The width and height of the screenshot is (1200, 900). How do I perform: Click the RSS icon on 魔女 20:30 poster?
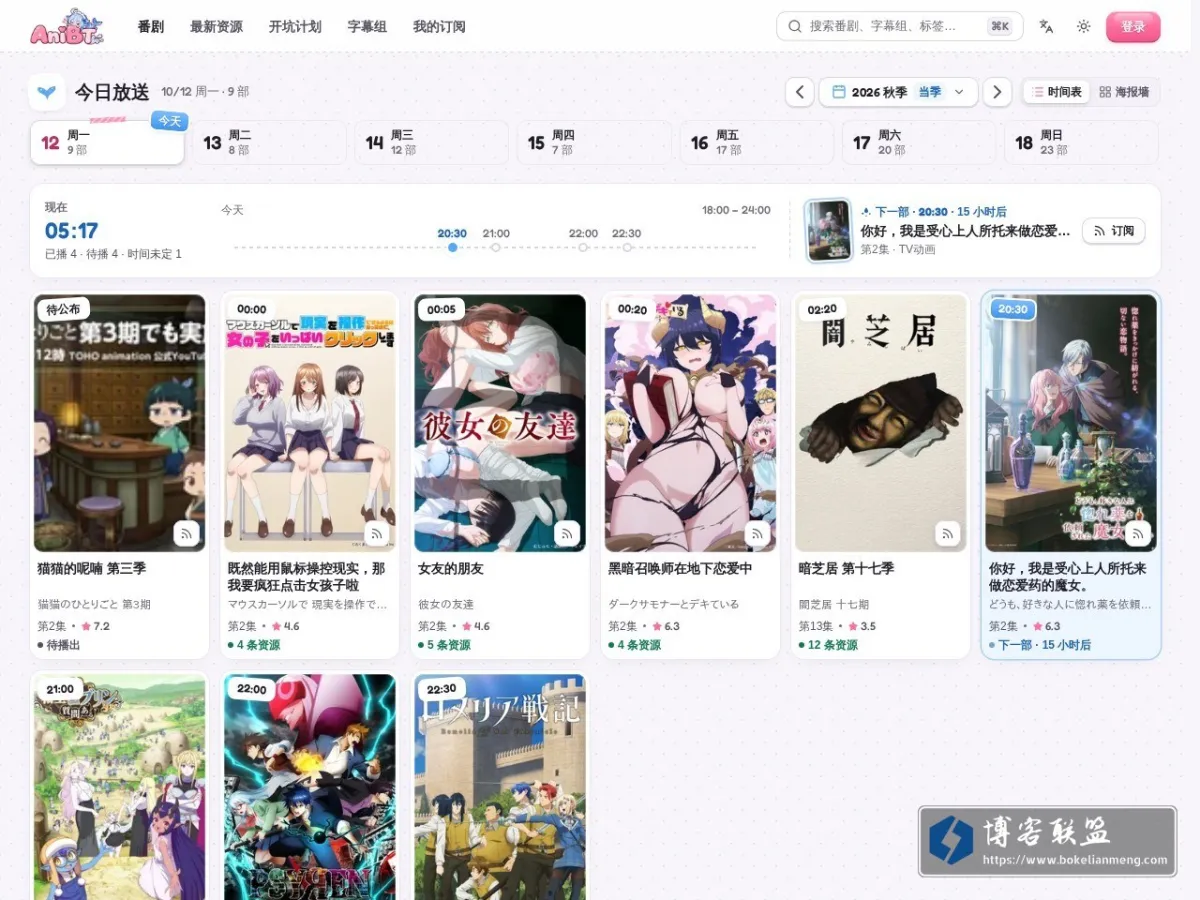point(1137,533)
